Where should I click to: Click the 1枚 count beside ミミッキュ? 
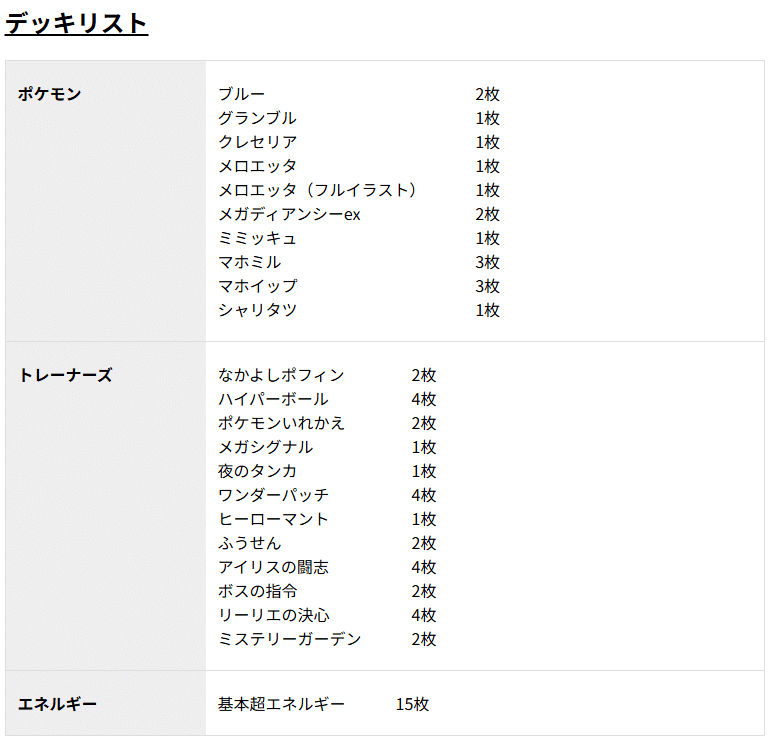[x=488, y=238]
